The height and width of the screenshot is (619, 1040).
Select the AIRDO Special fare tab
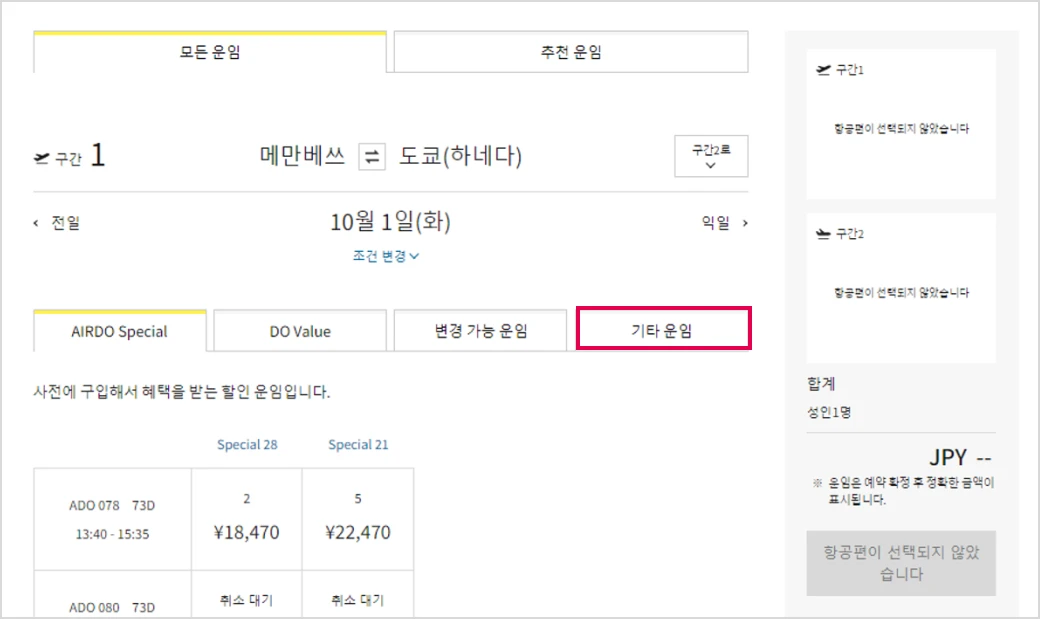pos(119,331)
